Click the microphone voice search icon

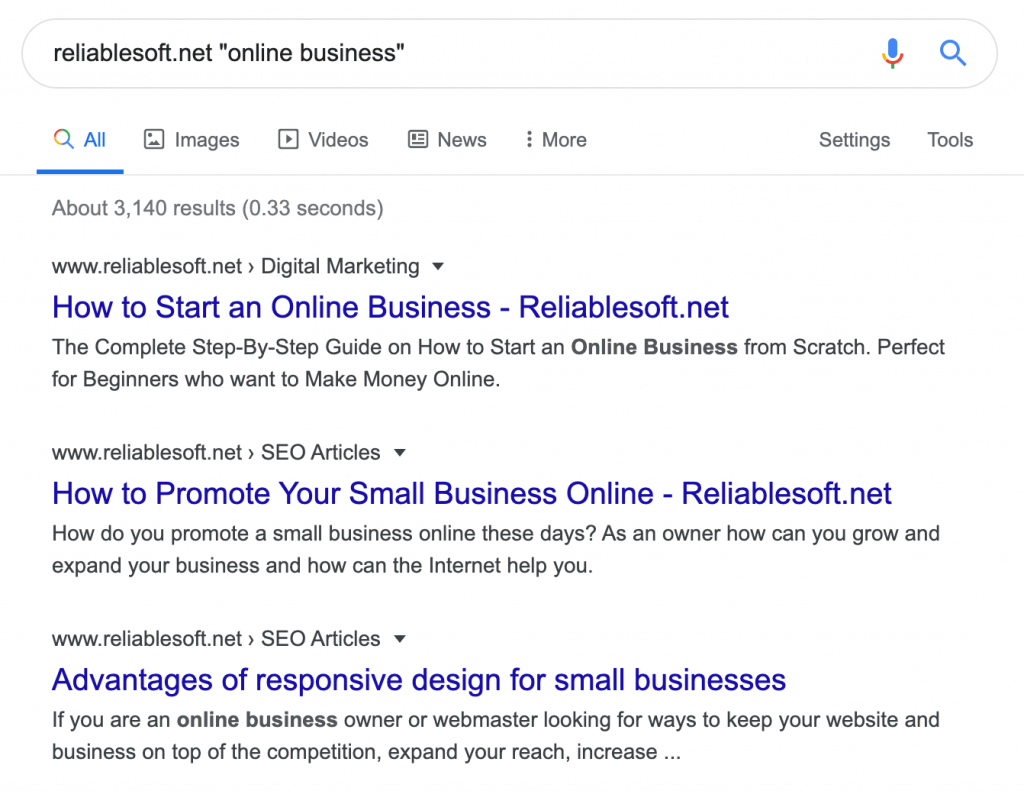[x=891, y=53]
